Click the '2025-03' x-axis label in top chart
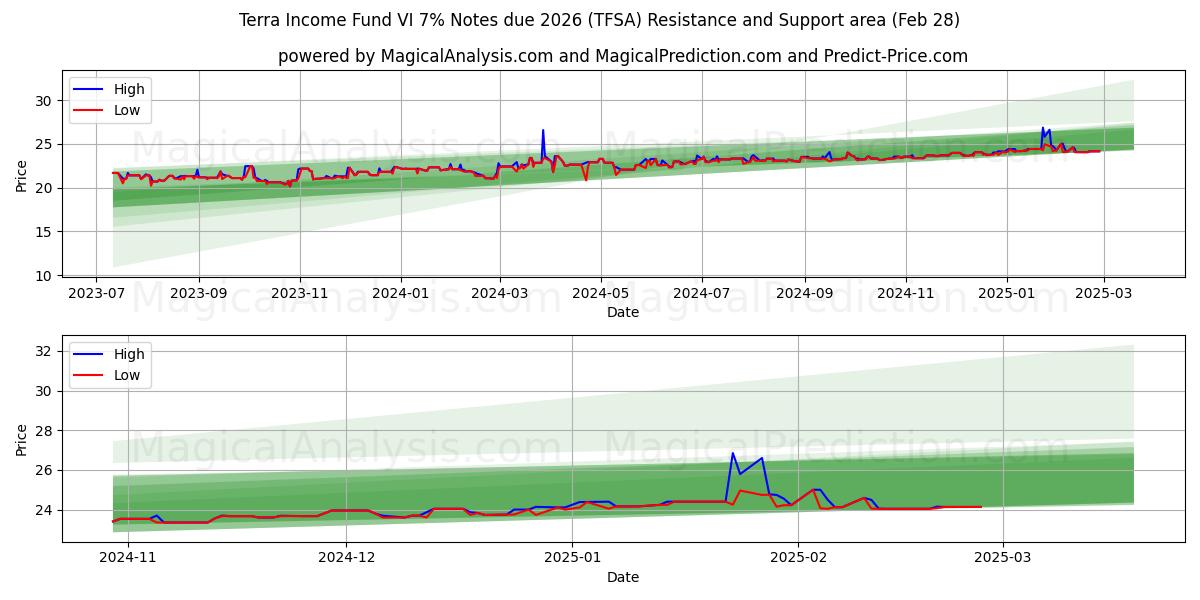Image resolution: width=1200 pixels, height=600 pixels. [1103, 294]
